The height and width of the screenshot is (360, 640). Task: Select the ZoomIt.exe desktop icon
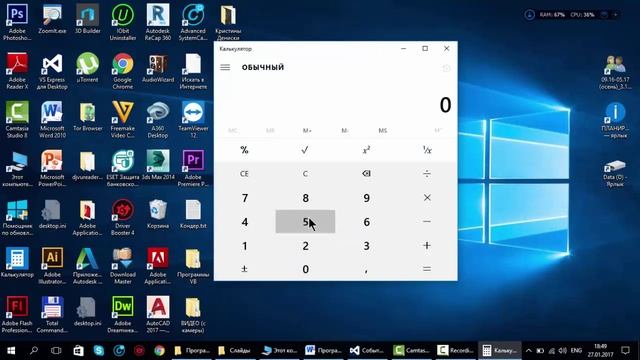[x=52, y=19]
